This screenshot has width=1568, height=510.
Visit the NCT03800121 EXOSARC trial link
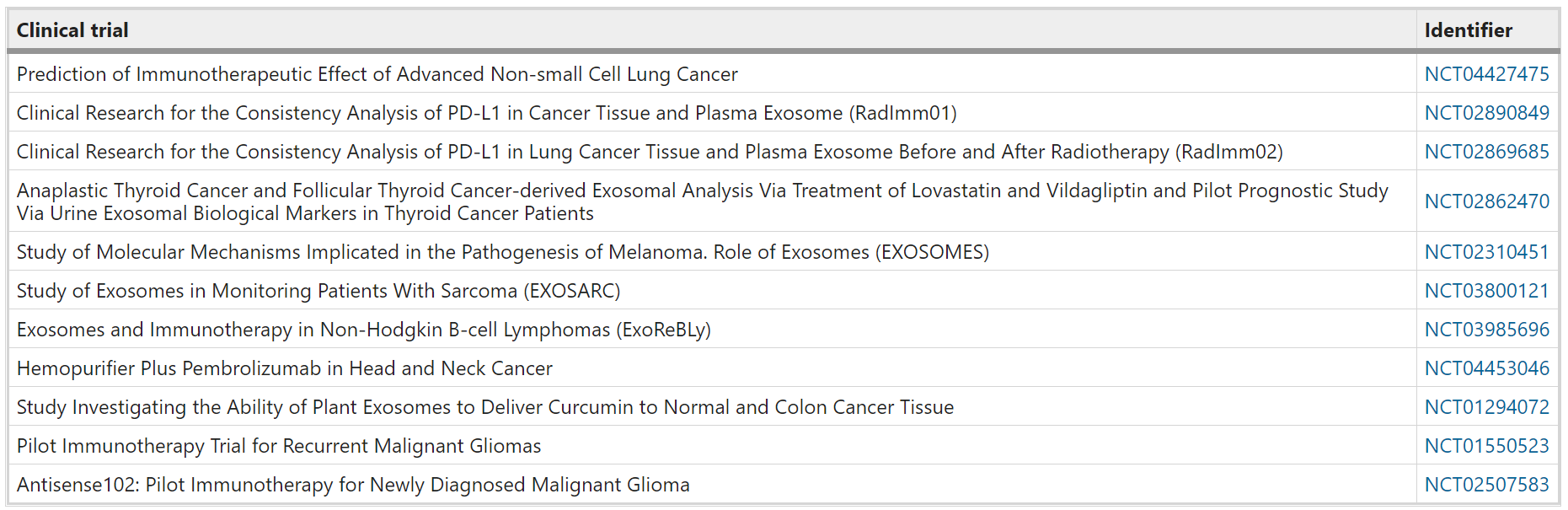click(x=1486, y=291)
